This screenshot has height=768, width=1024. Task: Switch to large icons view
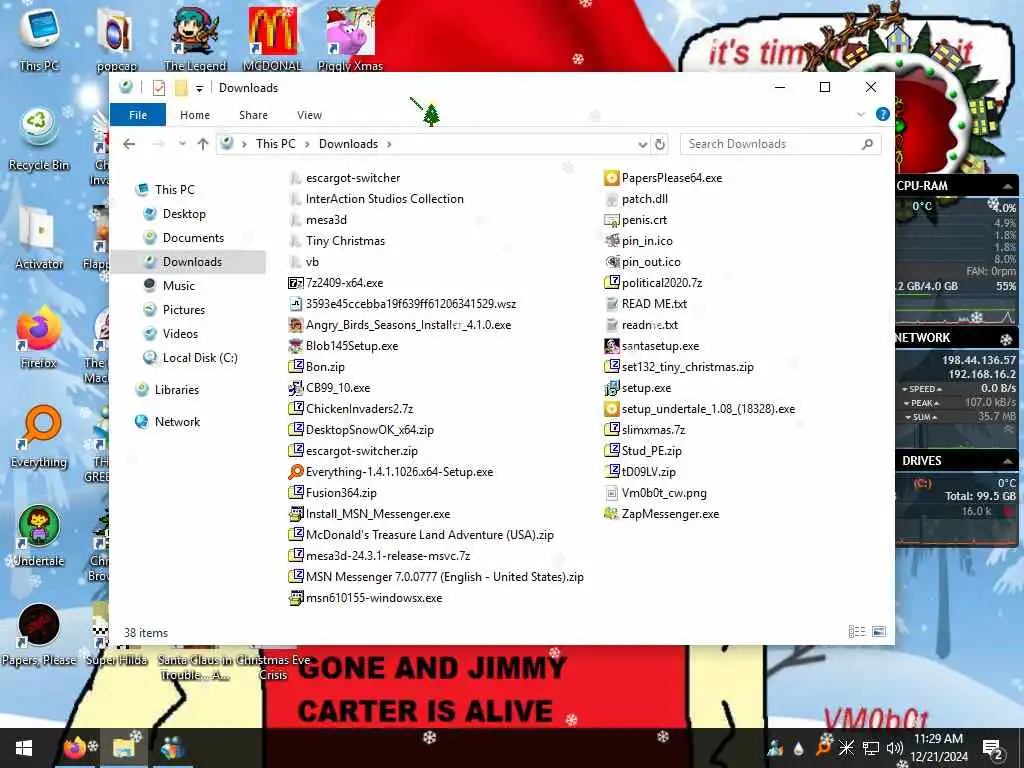click(x=879, y=632)
